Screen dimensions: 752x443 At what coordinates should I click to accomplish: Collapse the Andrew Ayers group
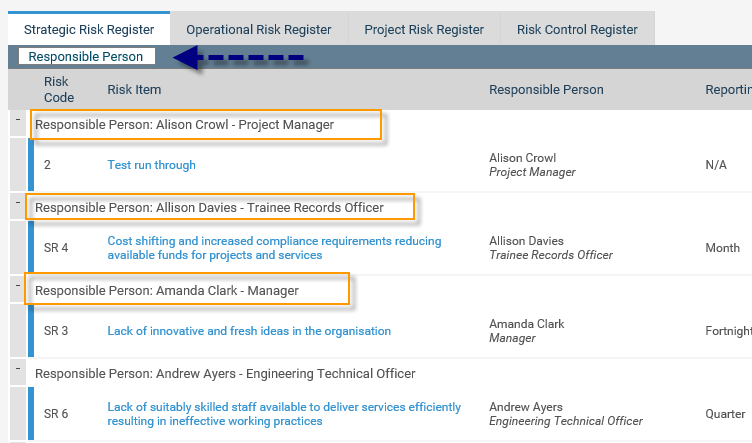tap(19, 369)
